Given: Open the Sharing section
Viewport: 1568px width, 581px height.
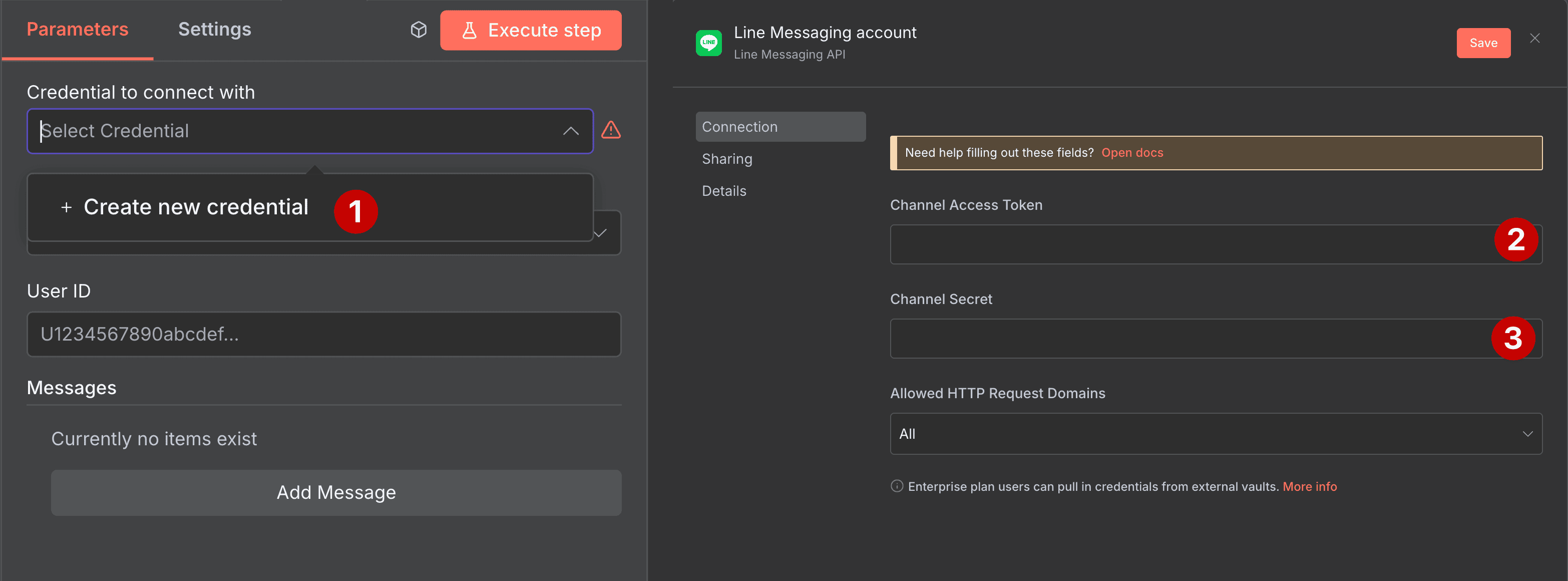Looking at the screenshot, I should pyautogui.click(x=727, y=158).
